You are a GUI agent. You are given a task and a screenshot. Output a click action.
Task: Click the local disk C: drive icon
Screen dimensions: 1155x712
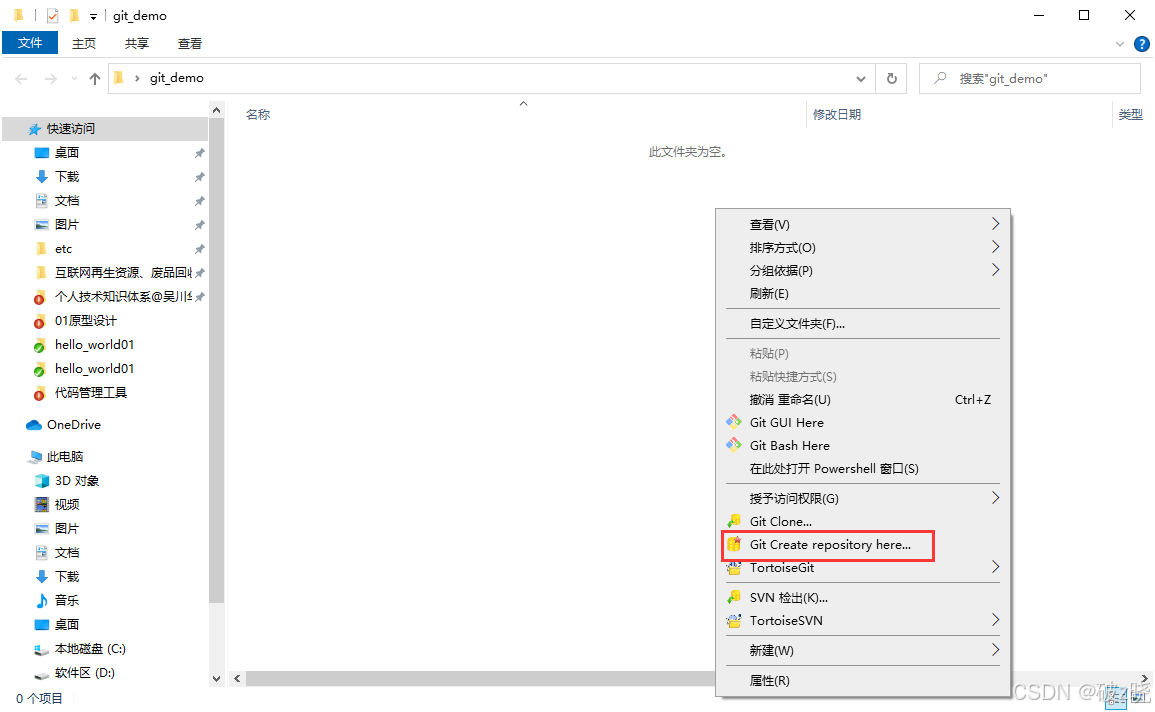42,649
